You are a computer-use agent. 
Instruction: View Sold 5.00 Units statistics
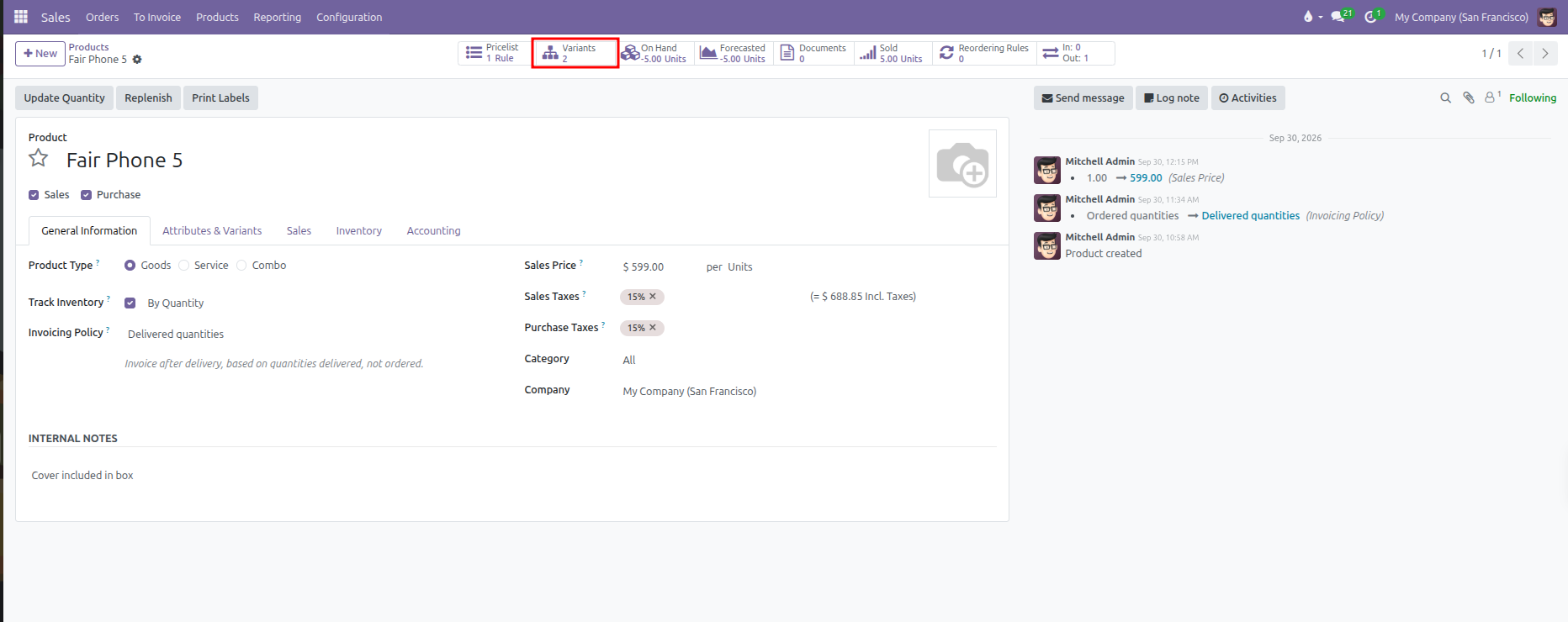pos(893,53)
